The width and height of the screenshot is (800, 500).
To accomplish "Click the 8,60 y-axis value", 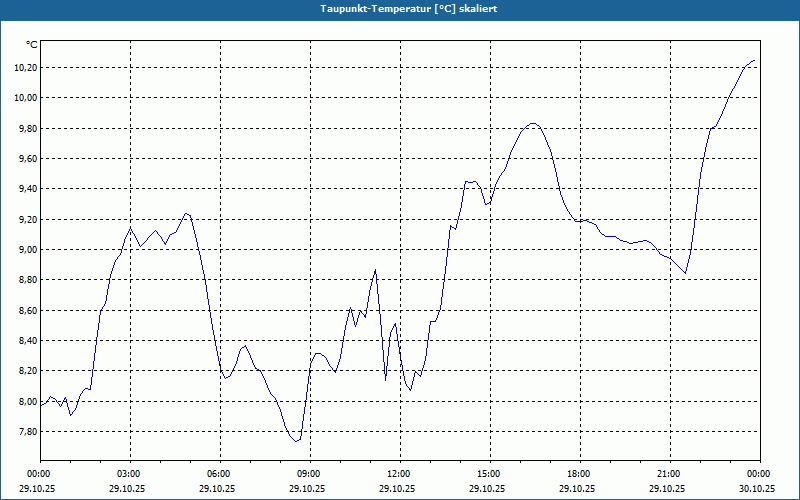I will (29, 311).
